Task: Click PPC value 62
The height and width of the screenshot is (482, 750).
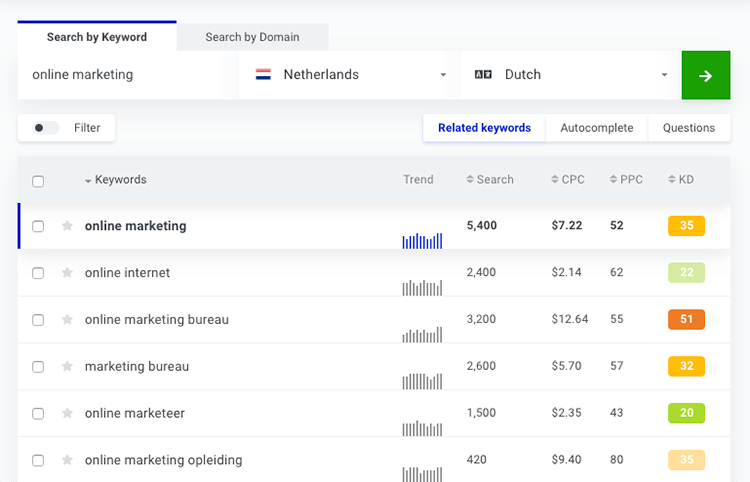Action: [x=617, y=273]
